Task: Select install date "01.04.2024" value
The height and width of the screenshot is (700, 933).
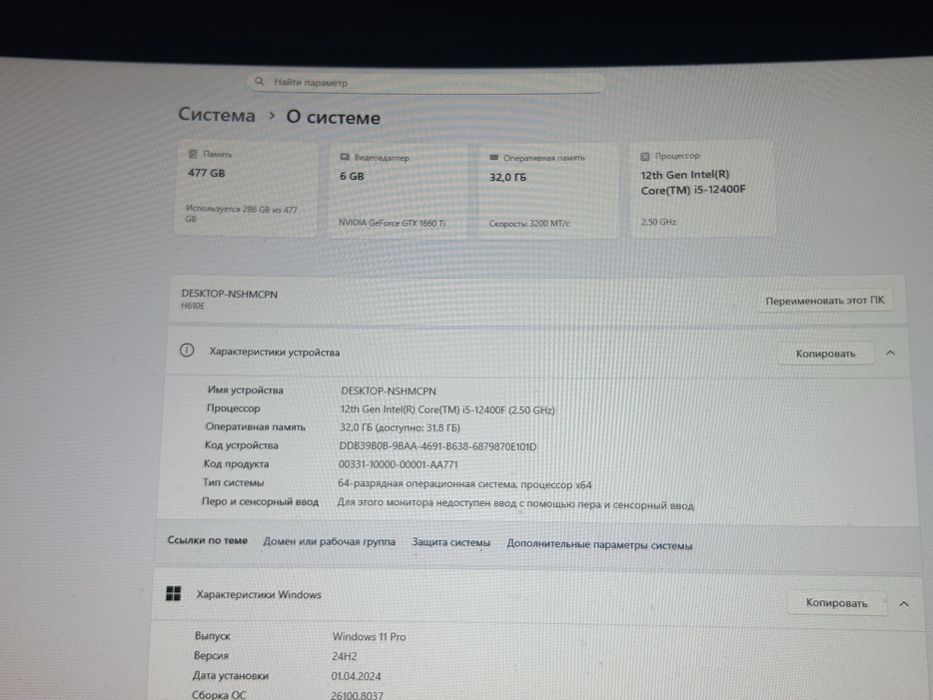Action: coord(356,676)
